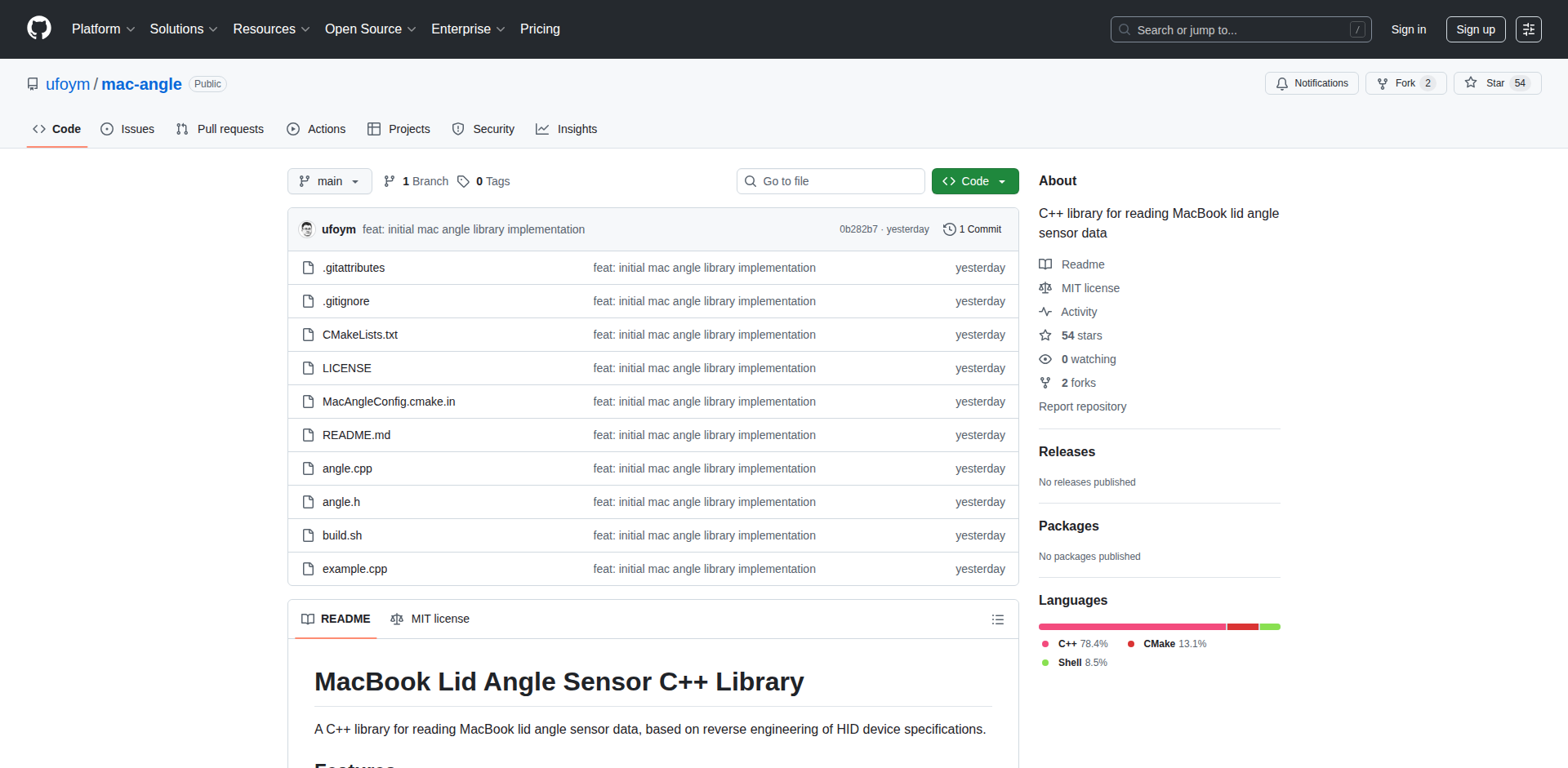Click the file icon beside build.sh
The image size is (1568, 768).
[308, 535]
